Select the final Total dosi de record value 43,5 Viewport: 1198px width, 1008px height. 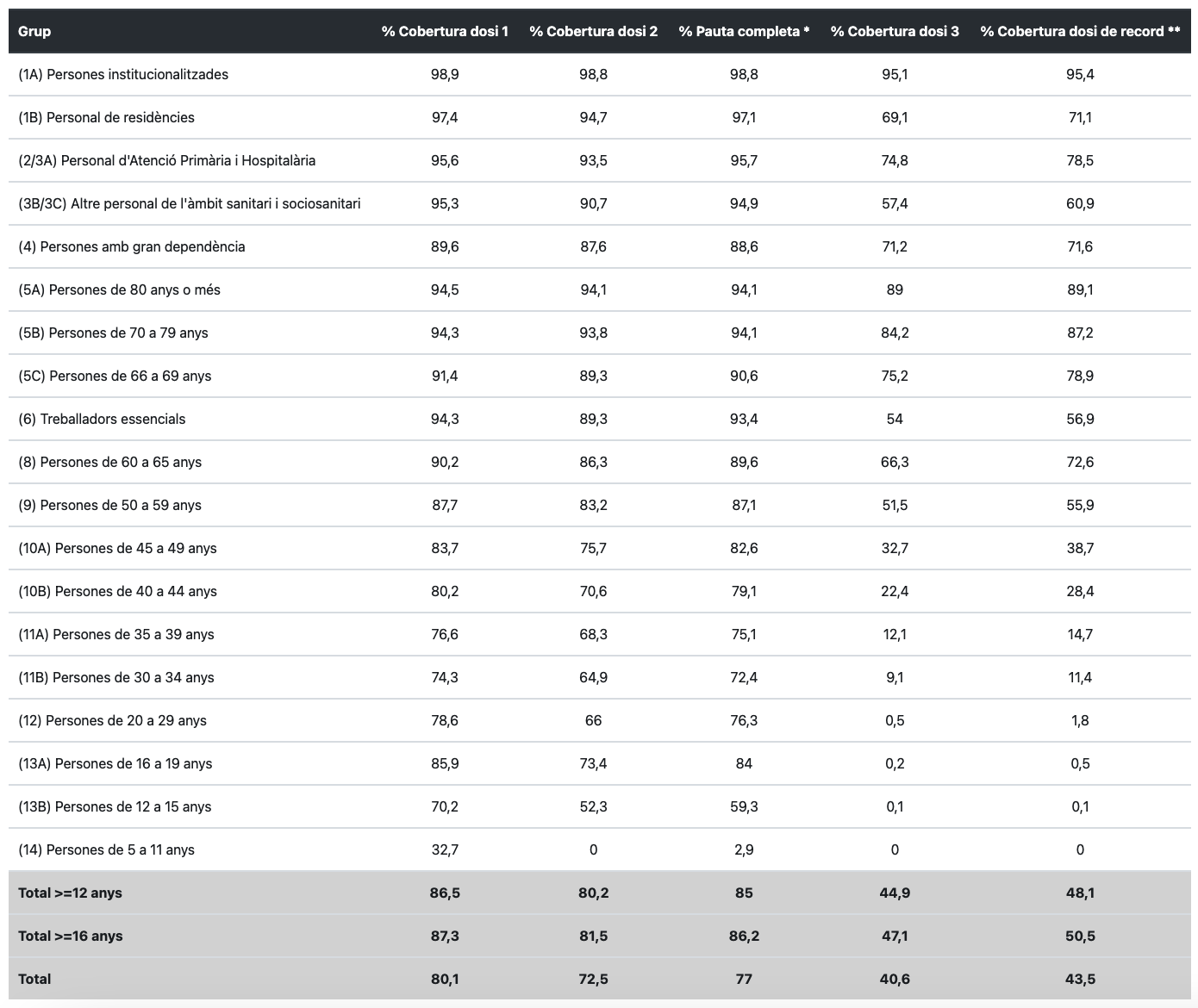pyautogui.click(x=1080, y=979)
